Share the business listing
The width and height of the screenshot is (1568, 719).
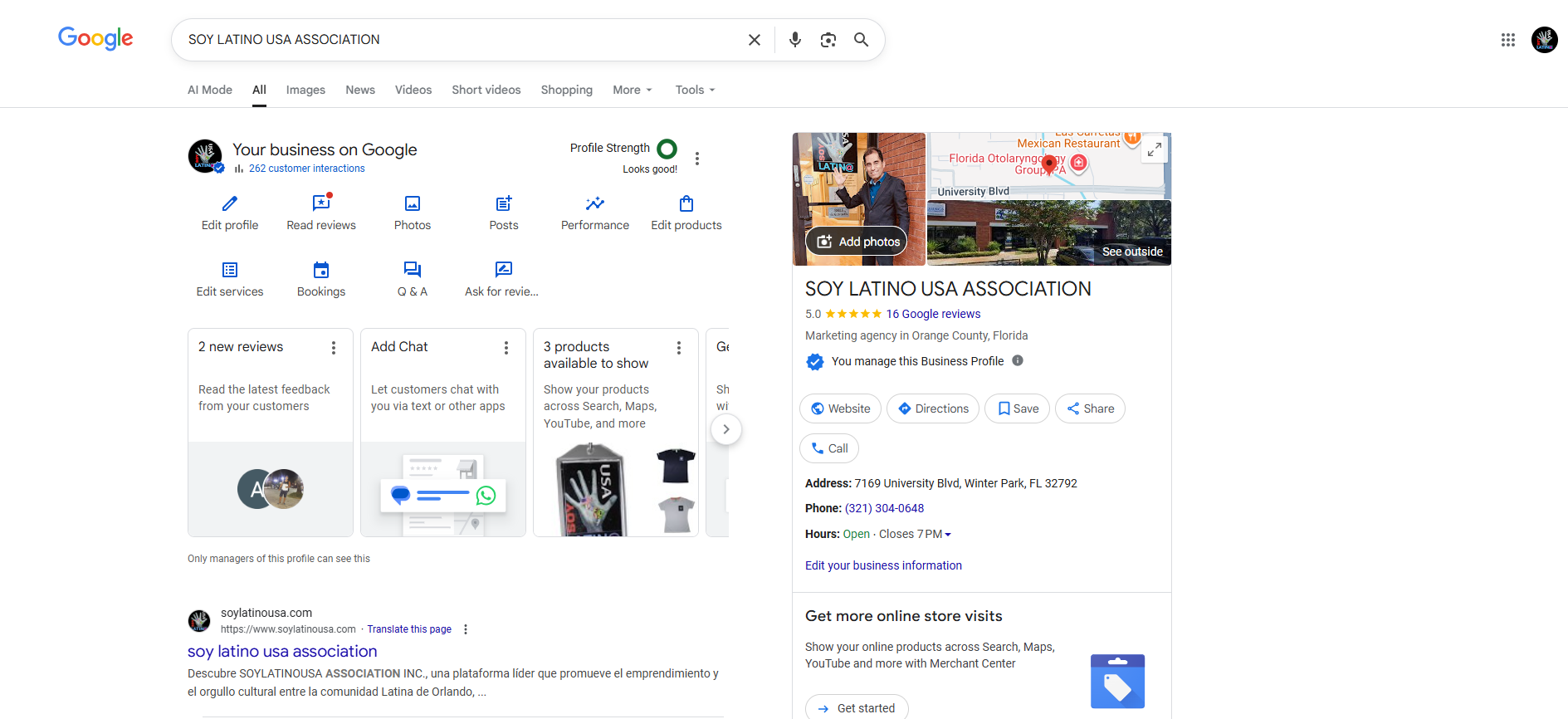[x=1091, y=408]
